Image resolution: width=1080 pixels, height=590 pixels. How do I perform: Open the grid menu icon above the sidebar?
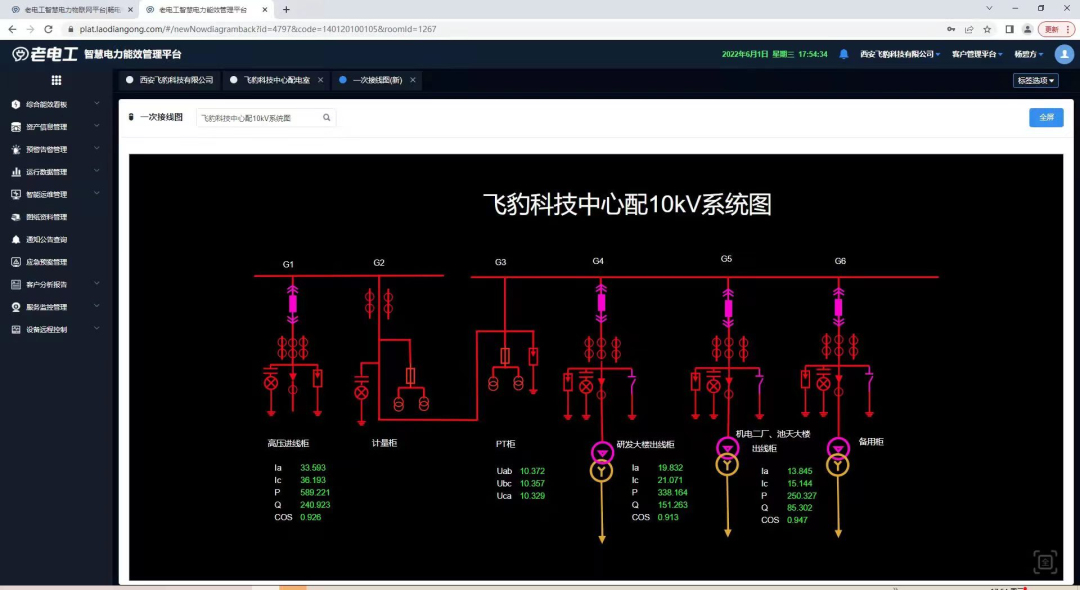(x=56, y=81)
